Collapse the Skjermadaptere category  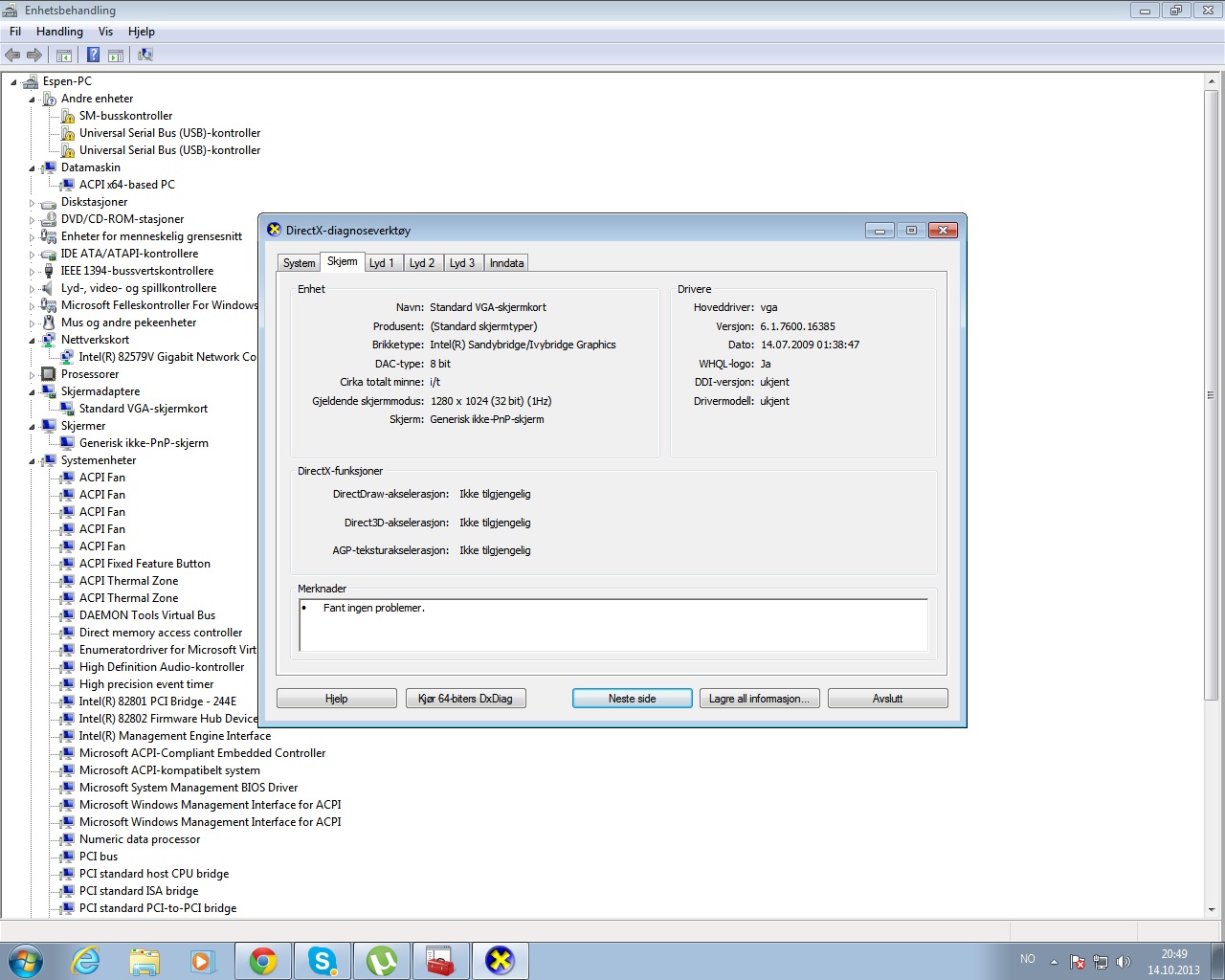click(32, 392)
